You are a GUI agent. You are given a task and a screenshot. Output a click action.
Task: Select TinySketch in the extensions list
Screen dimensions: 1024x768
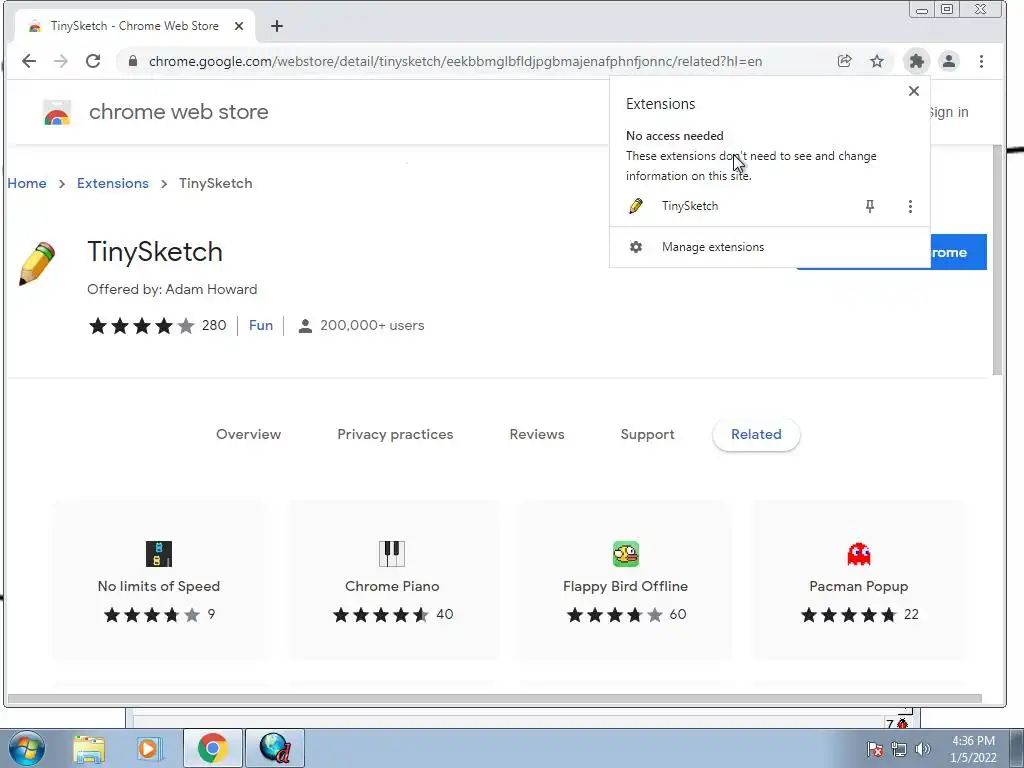(x=690, y=206)
